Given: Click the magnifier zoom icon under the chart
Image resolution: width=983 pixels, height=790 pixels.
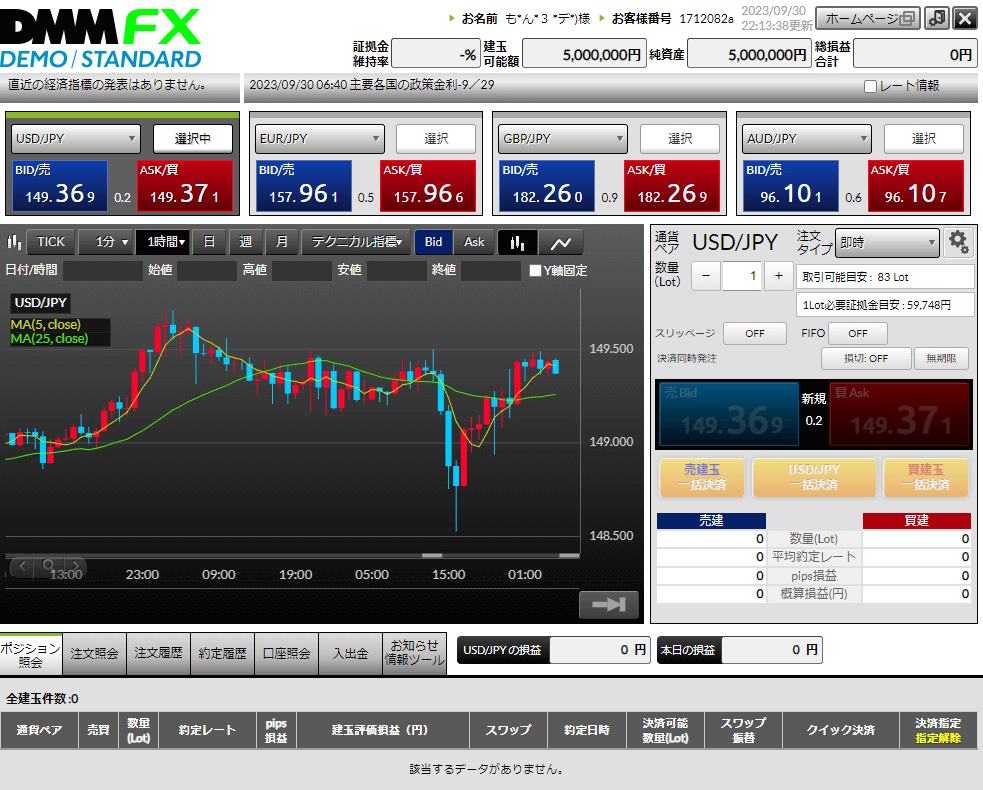Looking at the screenshot, I should click(x=46, y=566).
